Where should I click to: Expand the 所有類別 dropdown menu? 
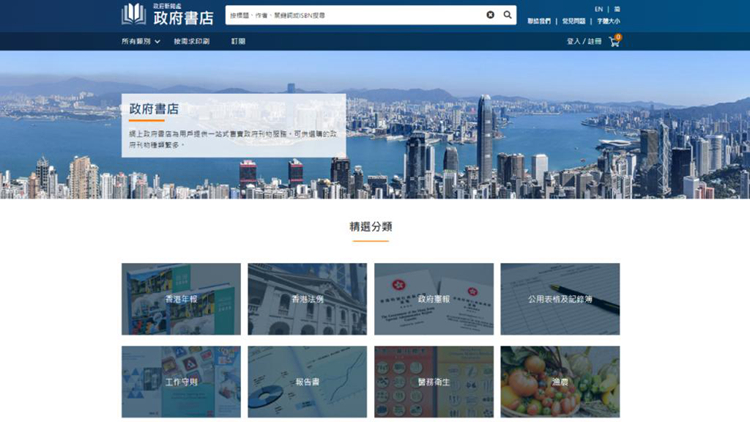[x=141, y=42]
